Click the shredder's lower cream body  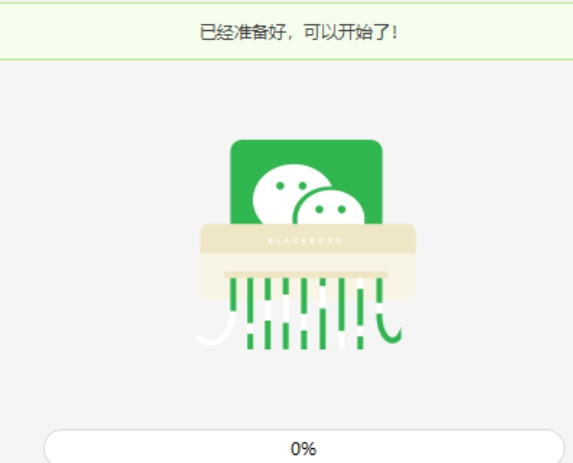pos(308,277)
